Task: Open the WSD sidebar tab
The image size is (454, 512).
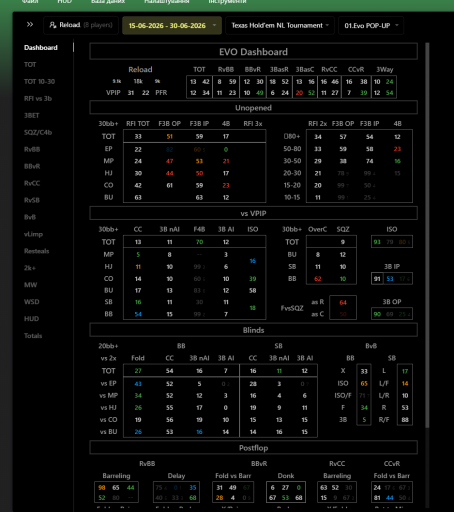Action: (x=32, y=302)
